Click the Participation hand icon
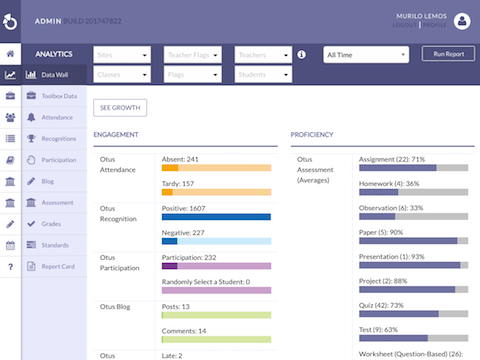 point(31,160)
